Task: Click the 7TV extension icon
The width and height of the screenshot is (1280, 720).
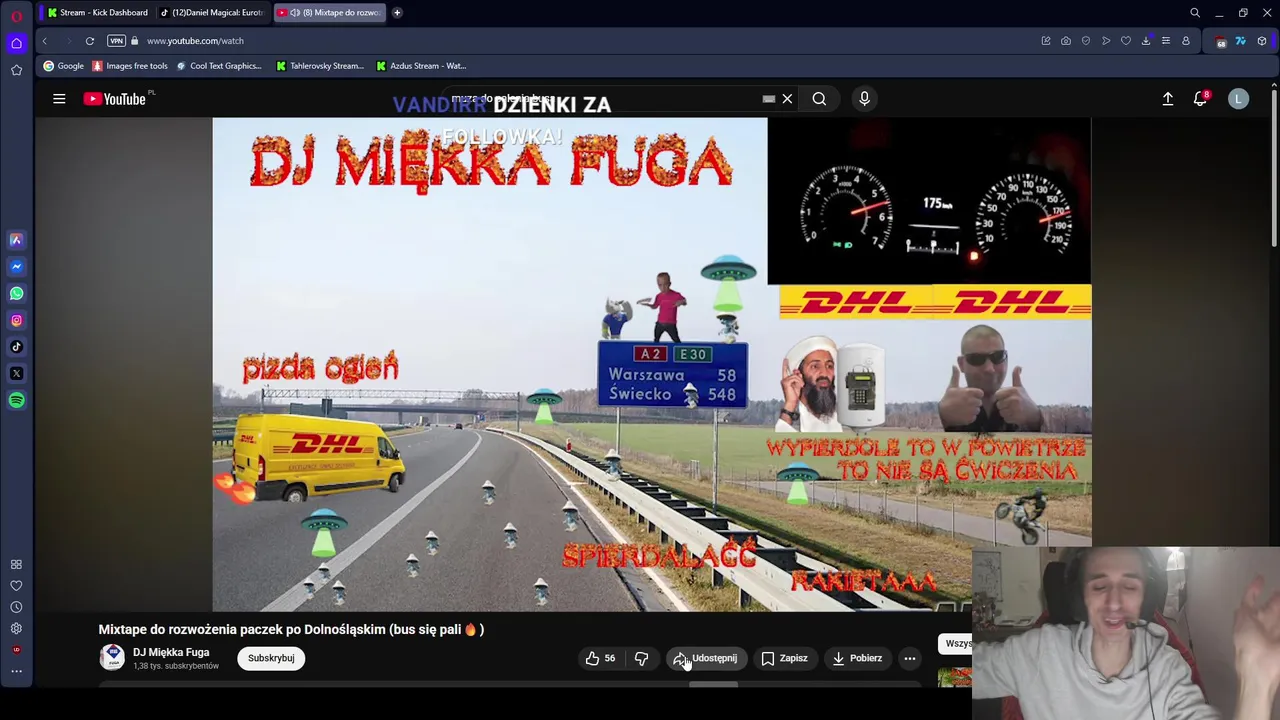Action: (1241, 41)
